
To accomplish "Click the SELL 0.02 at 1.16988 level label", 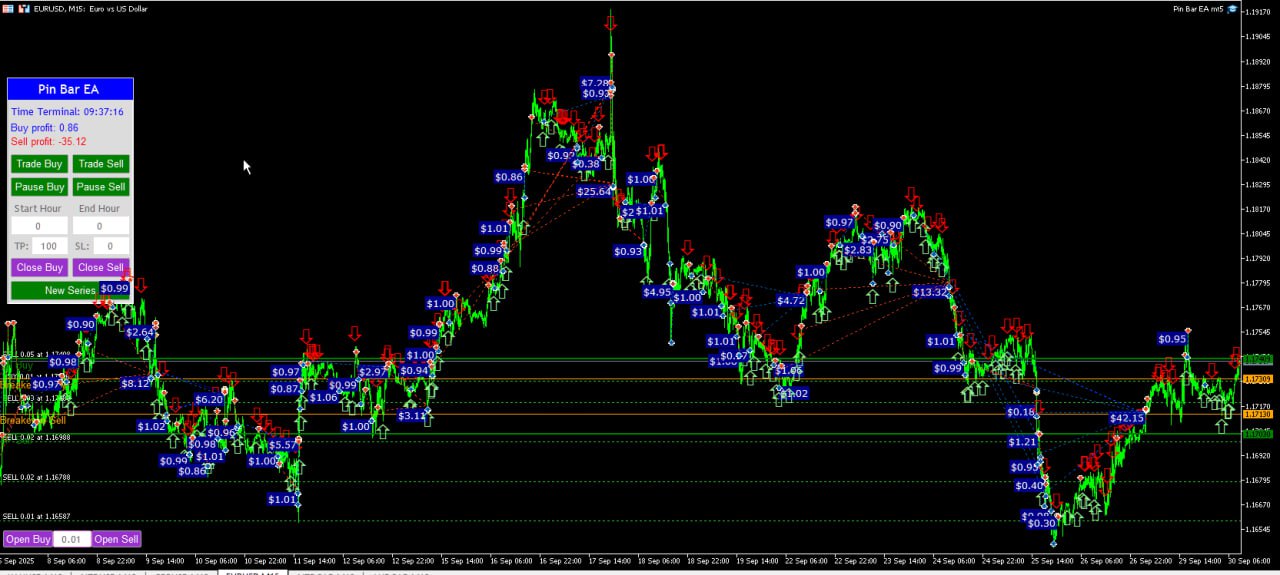I will coord(36,437).
